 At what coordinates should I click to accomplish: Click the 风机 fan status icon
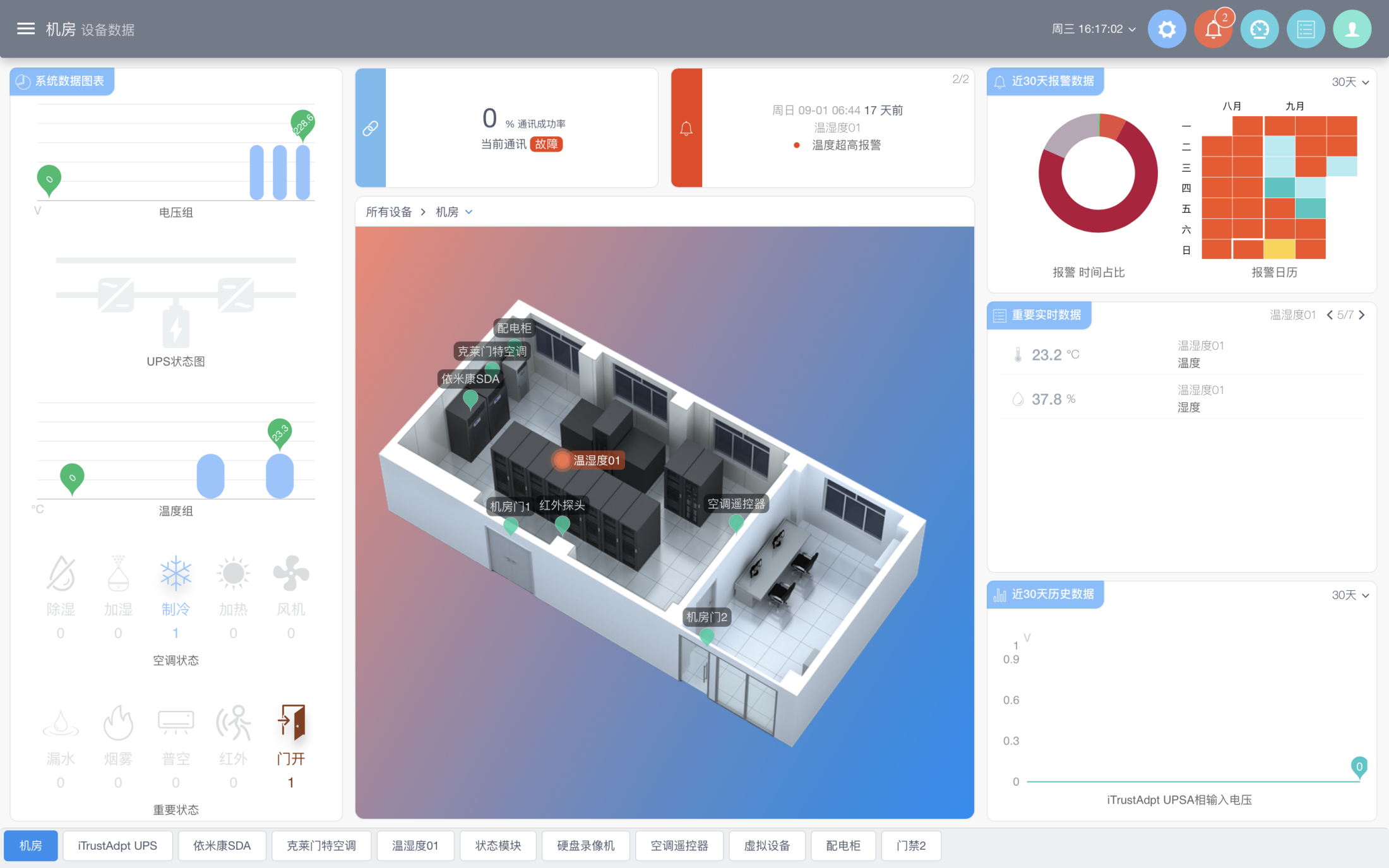pyautogui.click(x=291, y=573)
